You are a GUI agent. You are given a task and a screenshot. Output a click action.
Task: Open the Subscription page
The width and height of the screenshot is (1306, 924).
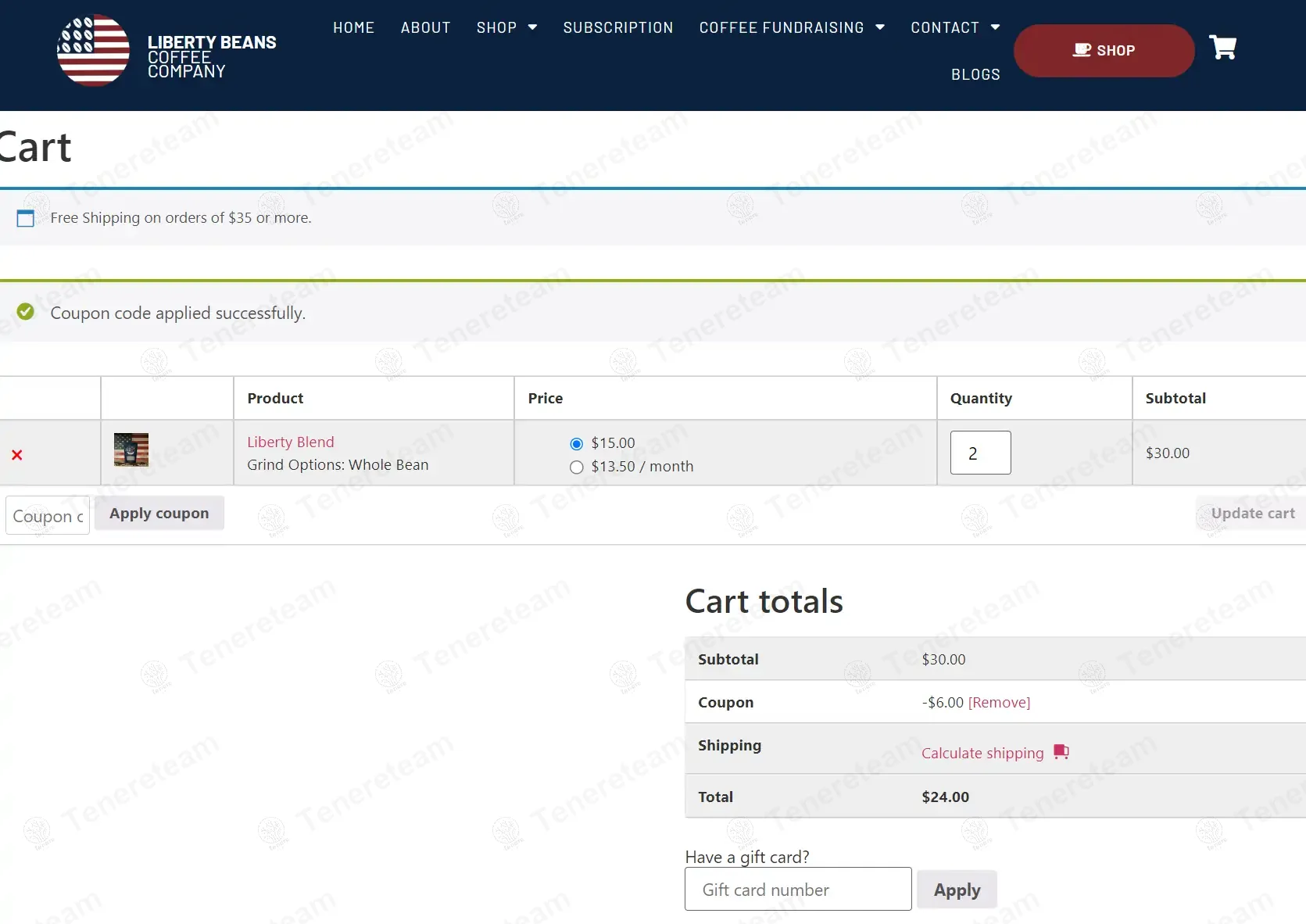618,27
